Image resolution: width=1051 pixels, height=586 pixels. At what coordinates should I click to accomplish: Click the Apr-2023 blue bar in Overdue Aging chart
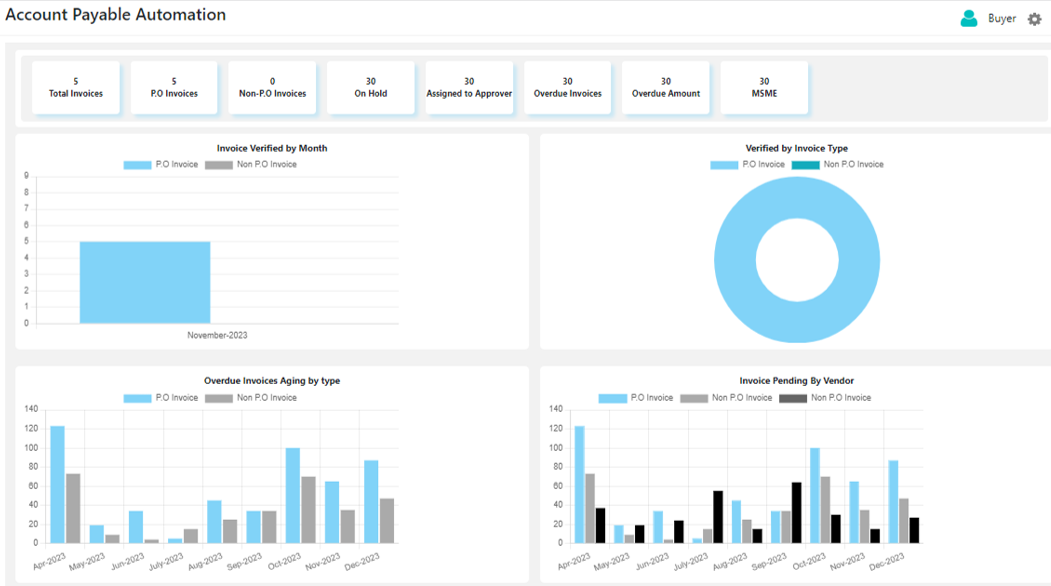(x=57, y=485)
